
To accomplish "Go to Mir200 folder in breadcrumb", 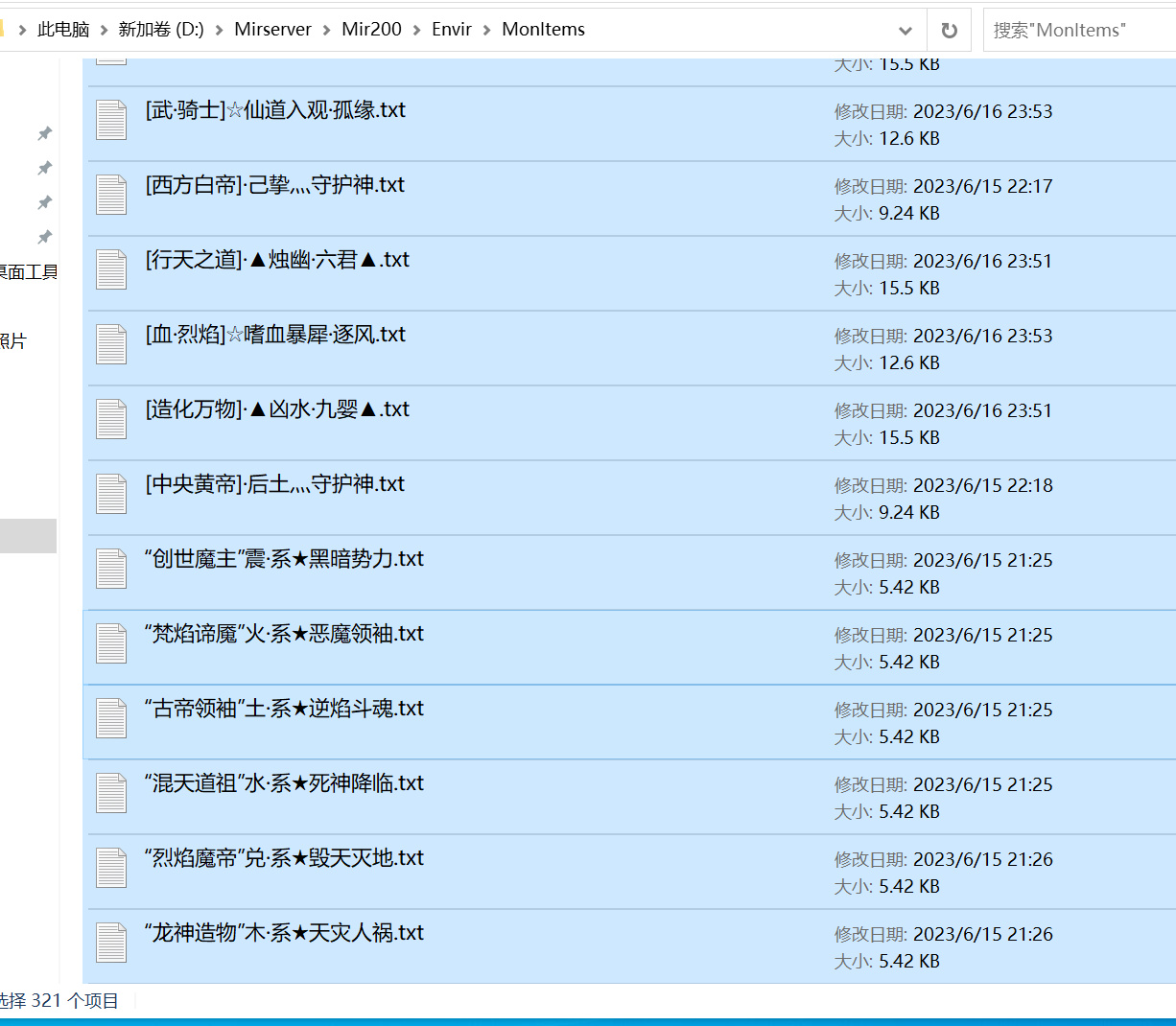I will pyautogui.click(x=372, y=30).
